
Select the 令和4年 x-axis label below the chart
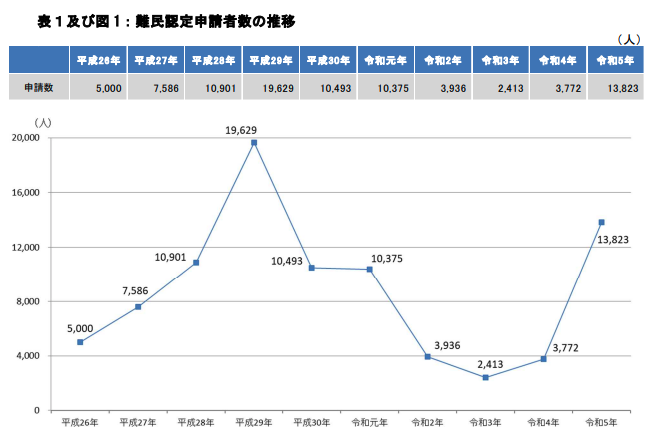543,423
